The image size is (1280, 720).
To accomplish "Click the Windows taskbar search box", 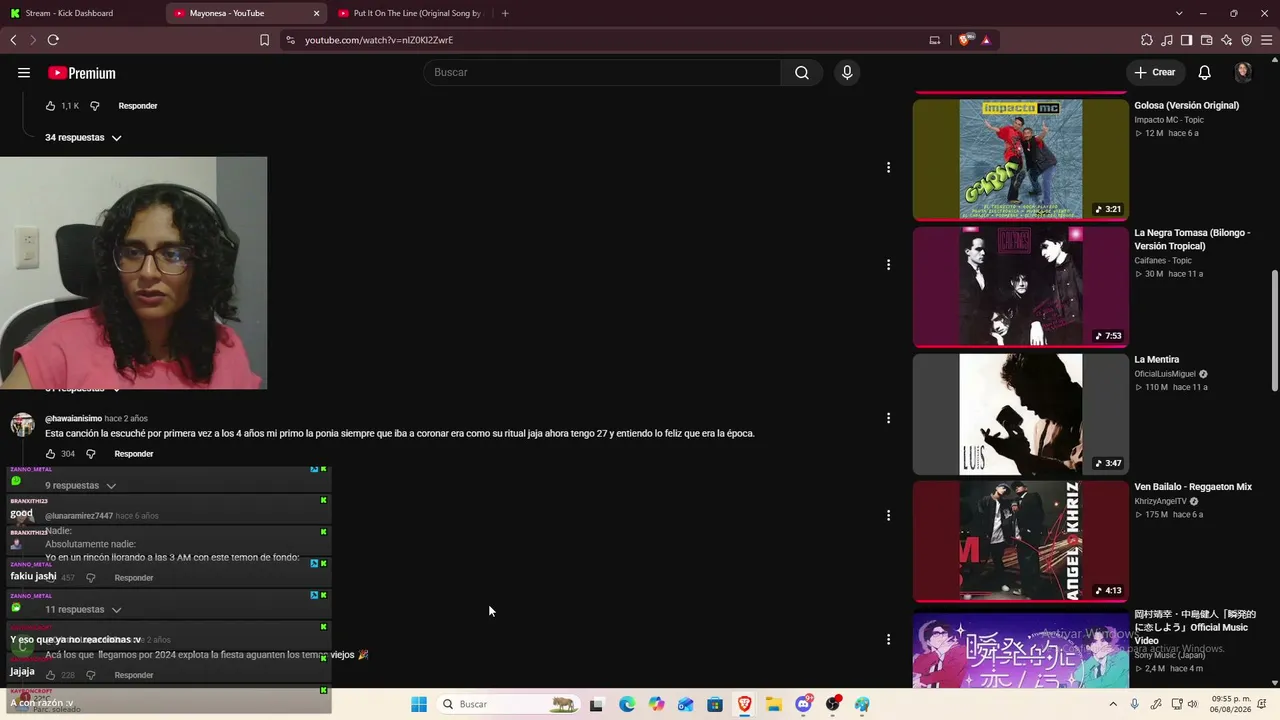I will point(510,704).
